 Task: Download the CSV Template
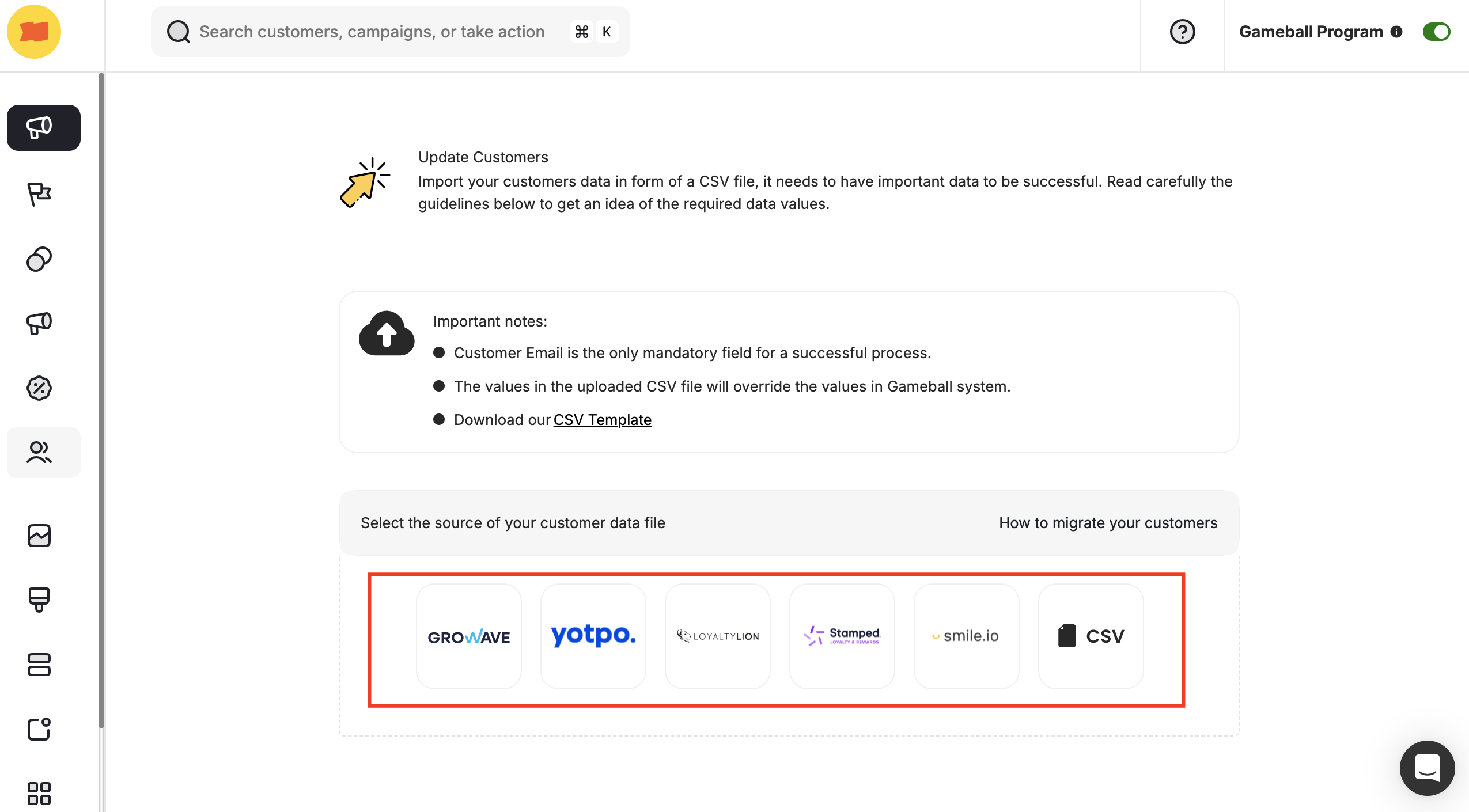(x=601, y=419)
